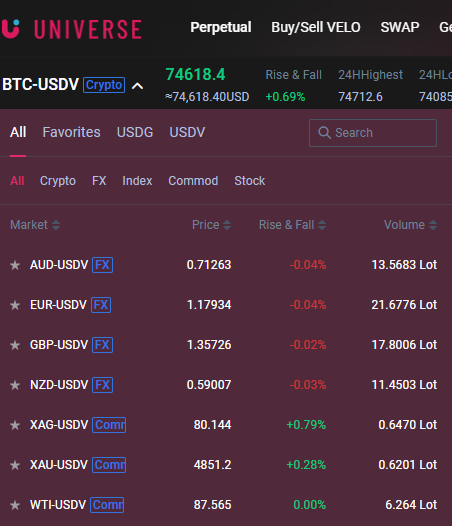The height and width of the screenshot is (526, 452).
Task: Filter markets by Index category
Action: point(137,181)
